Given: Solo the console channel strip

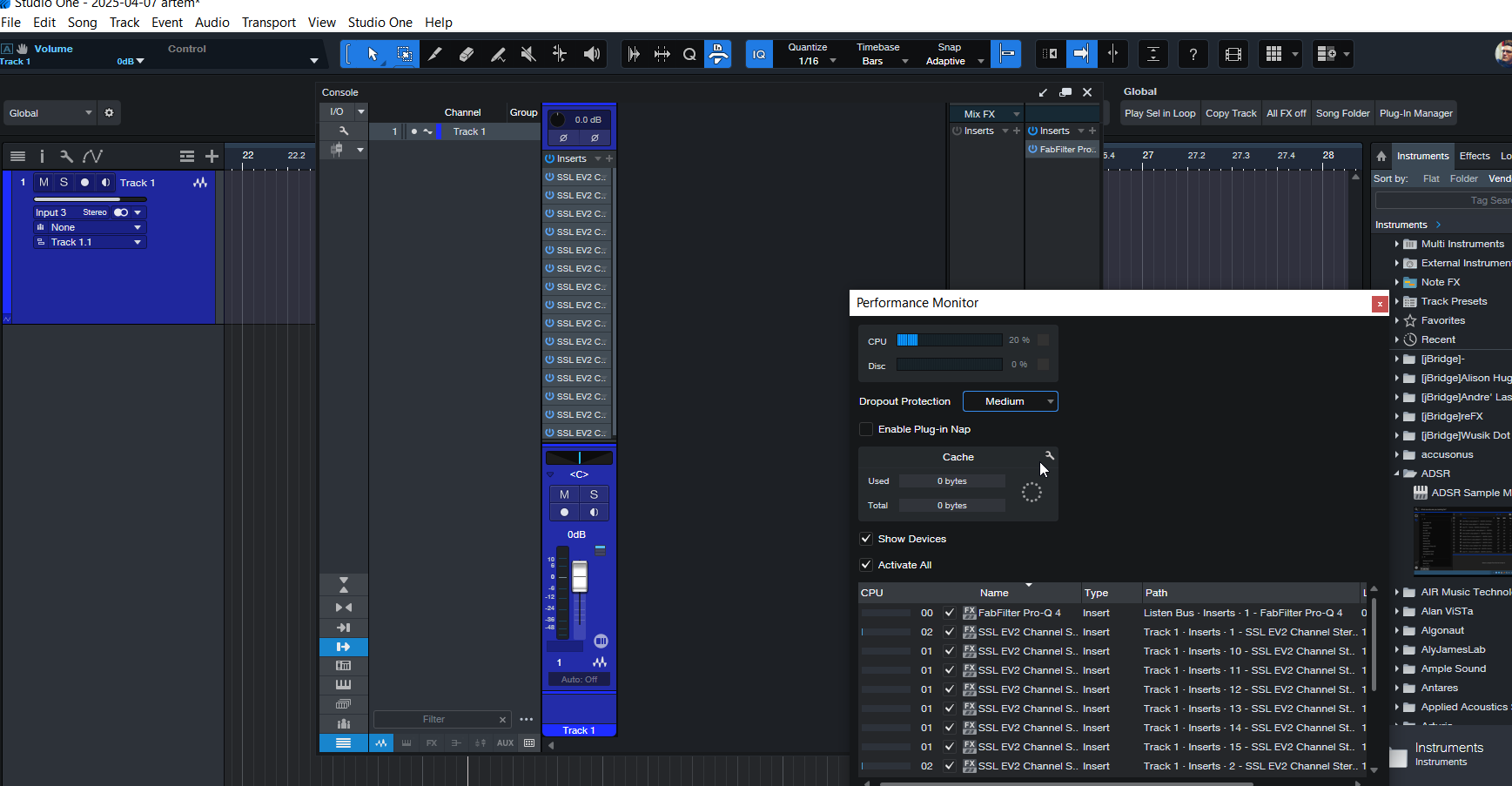Looking at the screenshot, I should tap(594, 494).
